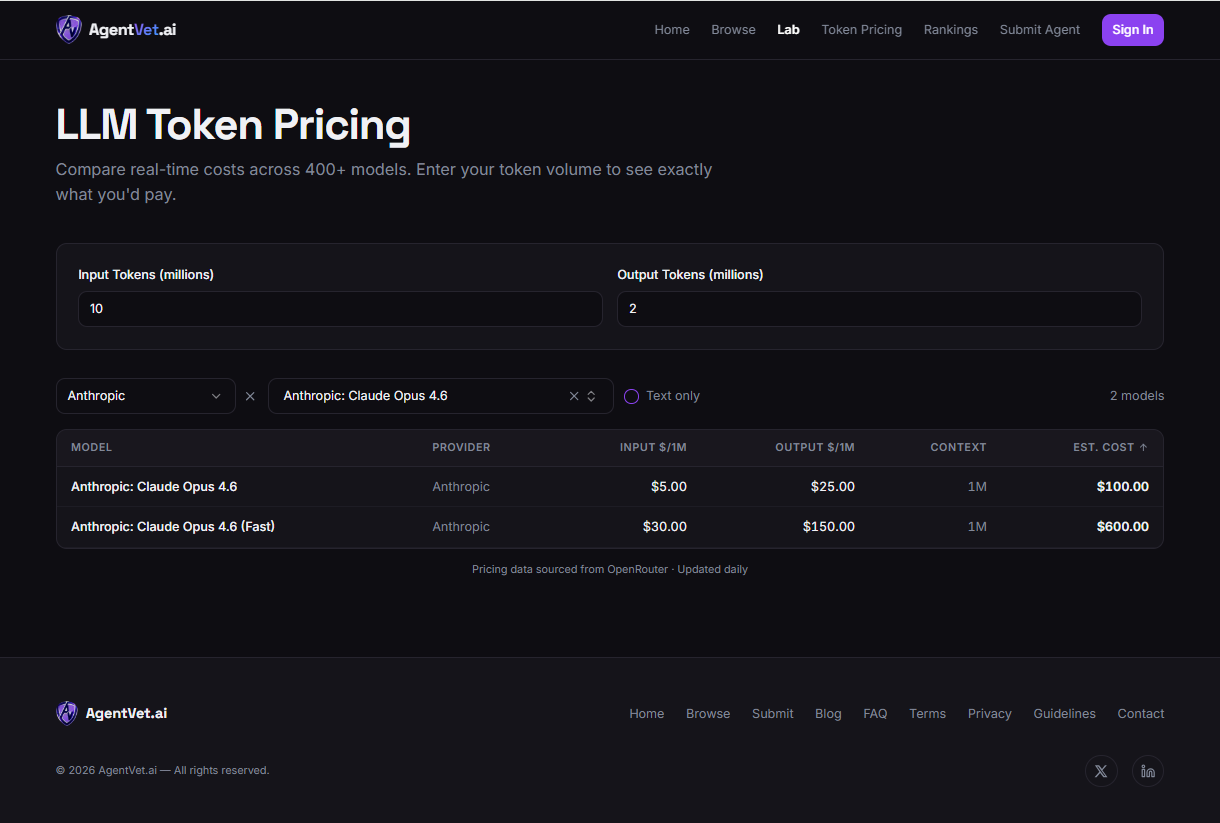The width and height of the screenshot is (1220, 823).
Task: Sort by the Provider column header
Action: [461, 447]
